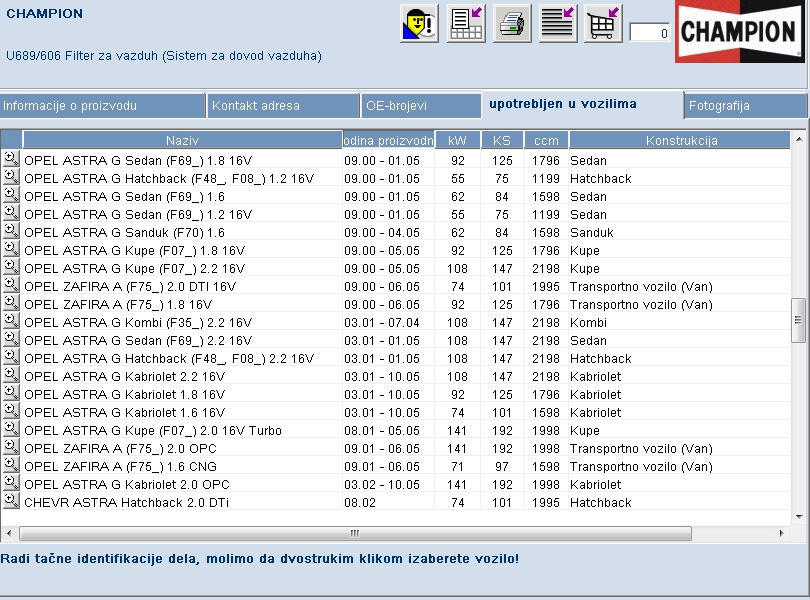The width and height of the screenshot is (810, 600).
Task: Open details icon for ASTRA G Sedan 1.8 16V
Action: [x=11, y=159]
